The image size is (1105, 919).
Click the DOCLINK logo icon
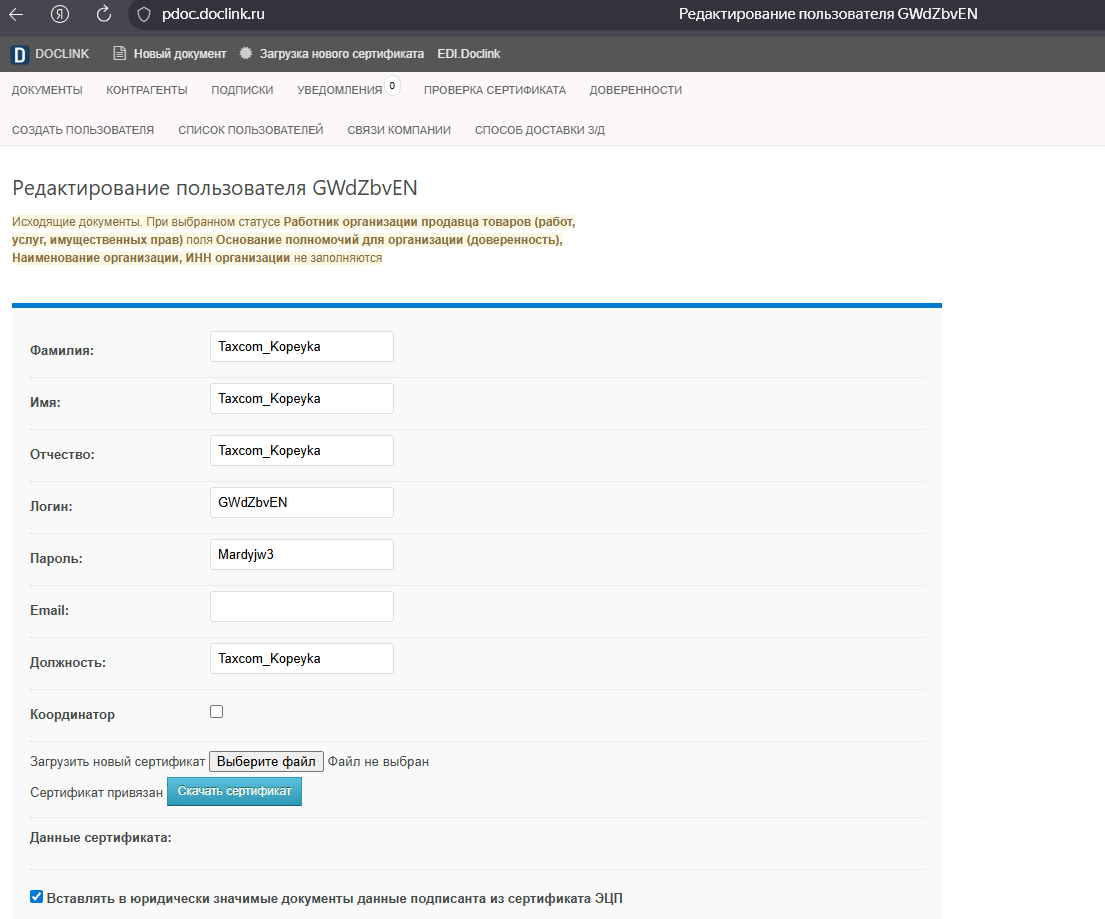(20, 54)
